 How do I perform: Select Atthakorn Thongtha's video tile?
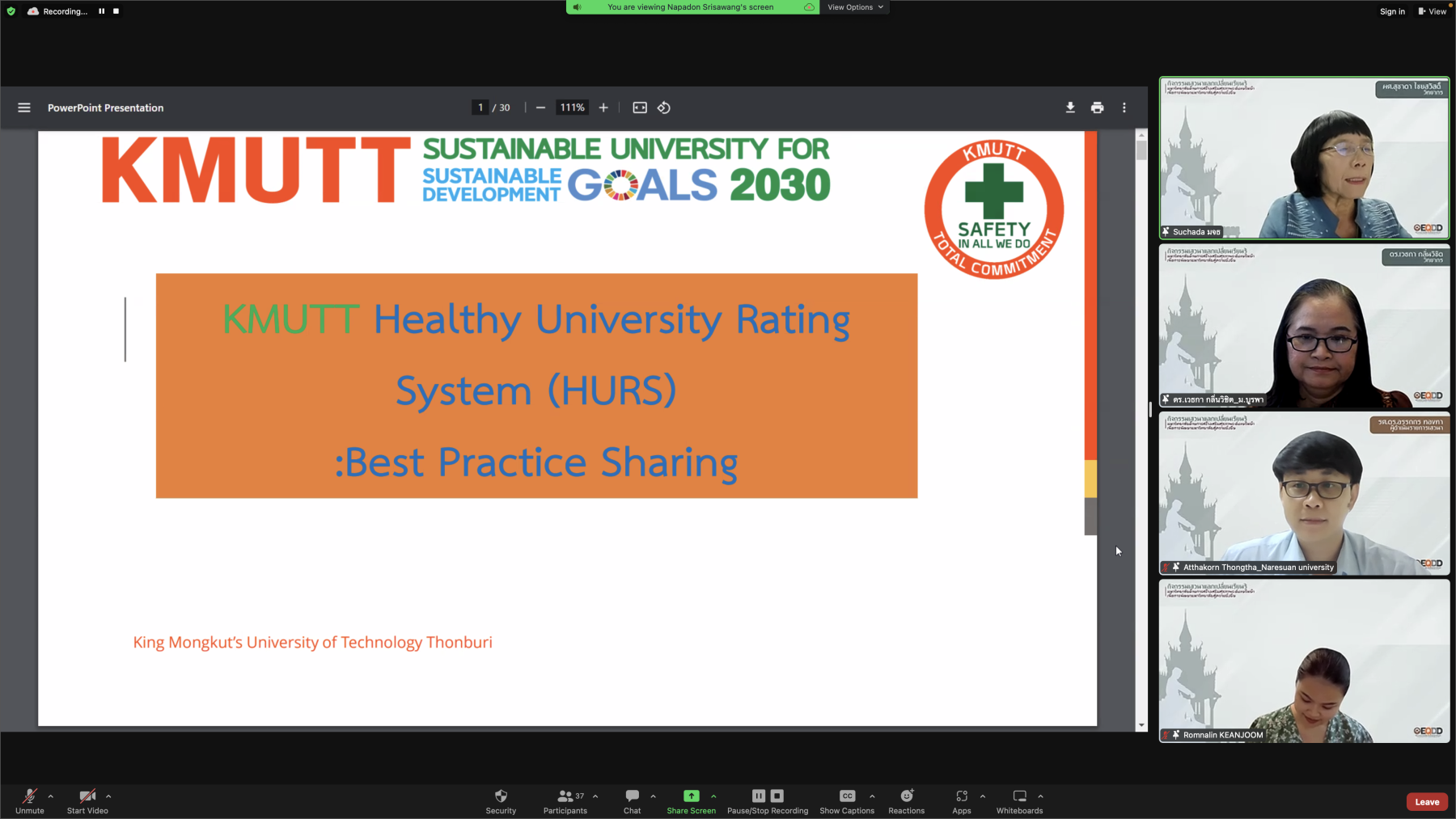(1304, 494)
